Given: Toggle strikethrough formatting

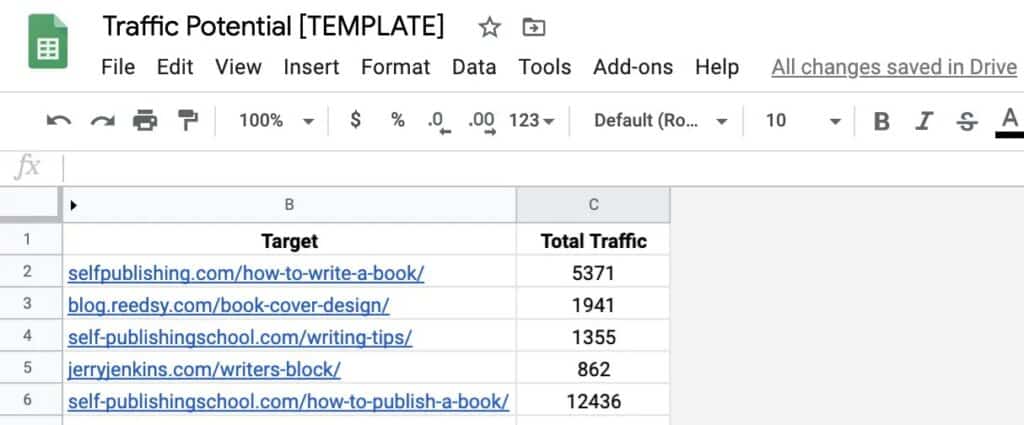Looking at the screenshot, I should click(x=967, y=121).
